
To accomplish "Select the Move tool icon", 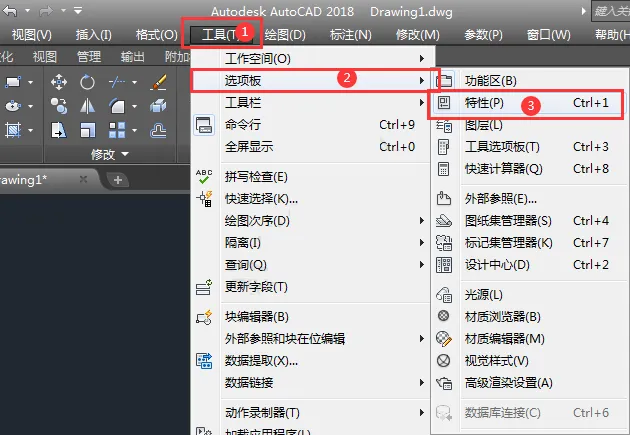I will pyautogui.click(x=59, y=82).
